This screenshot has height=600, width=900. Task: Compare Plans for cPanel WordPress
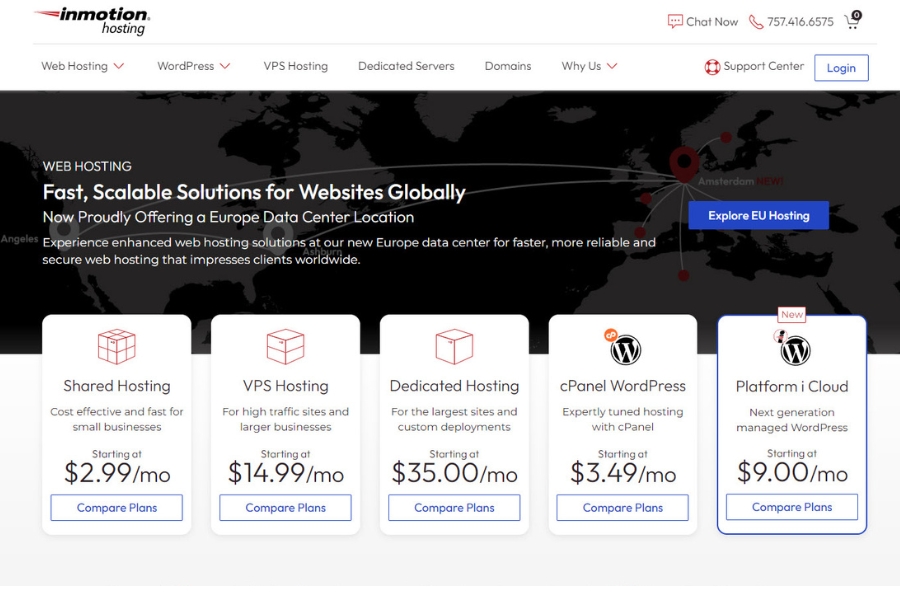tap(623, 508)
